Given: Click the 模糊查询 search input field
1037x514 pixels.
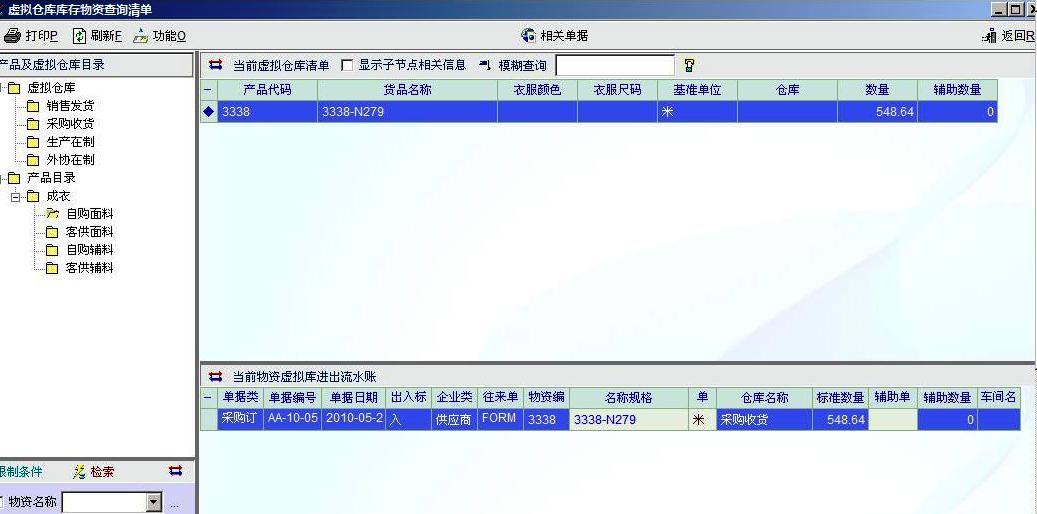Looking at the screenshot, I should point(615,65).
